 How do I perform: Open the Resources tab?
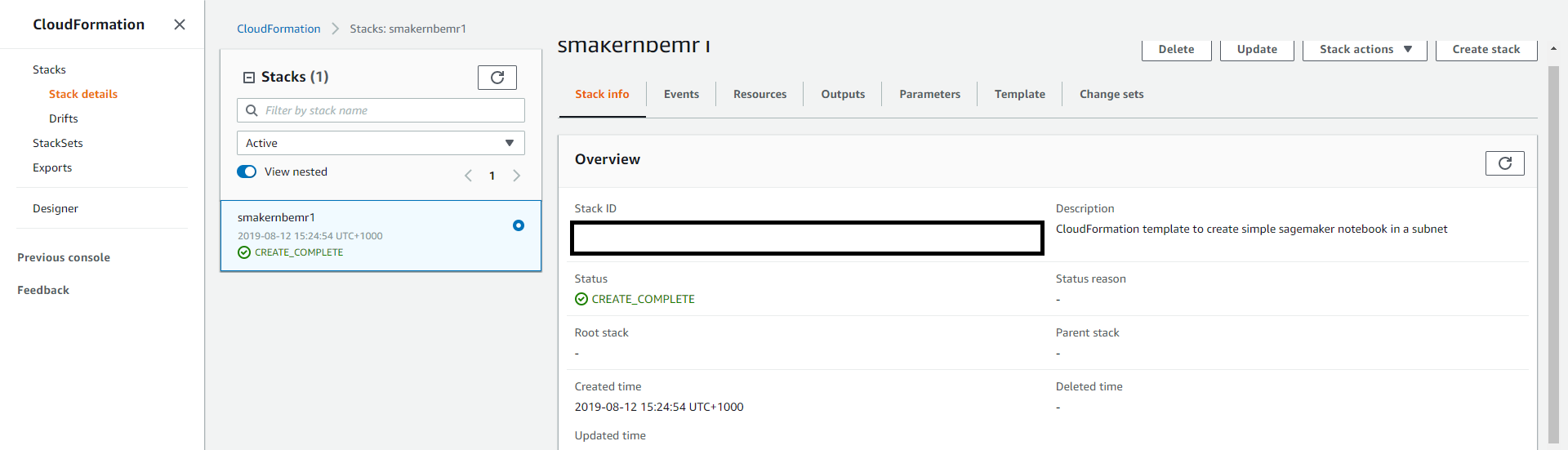tap(759, 94)
